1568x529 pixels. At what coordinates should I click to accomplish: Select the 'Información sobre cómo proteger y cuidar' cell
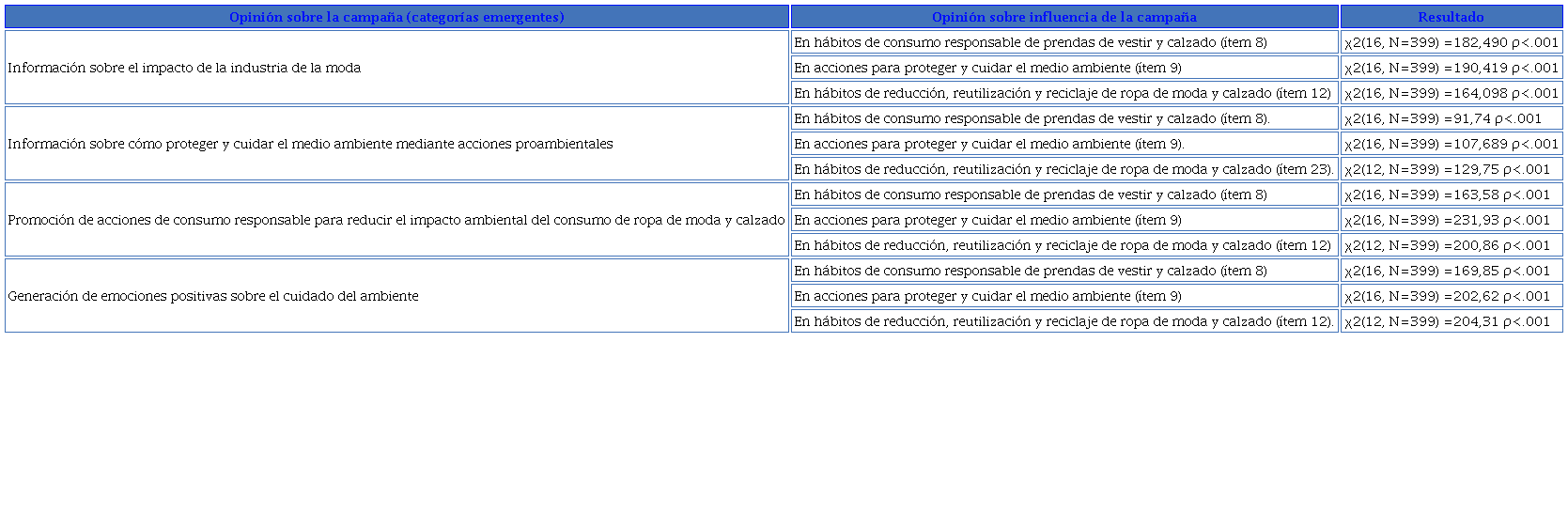[310, 144]
